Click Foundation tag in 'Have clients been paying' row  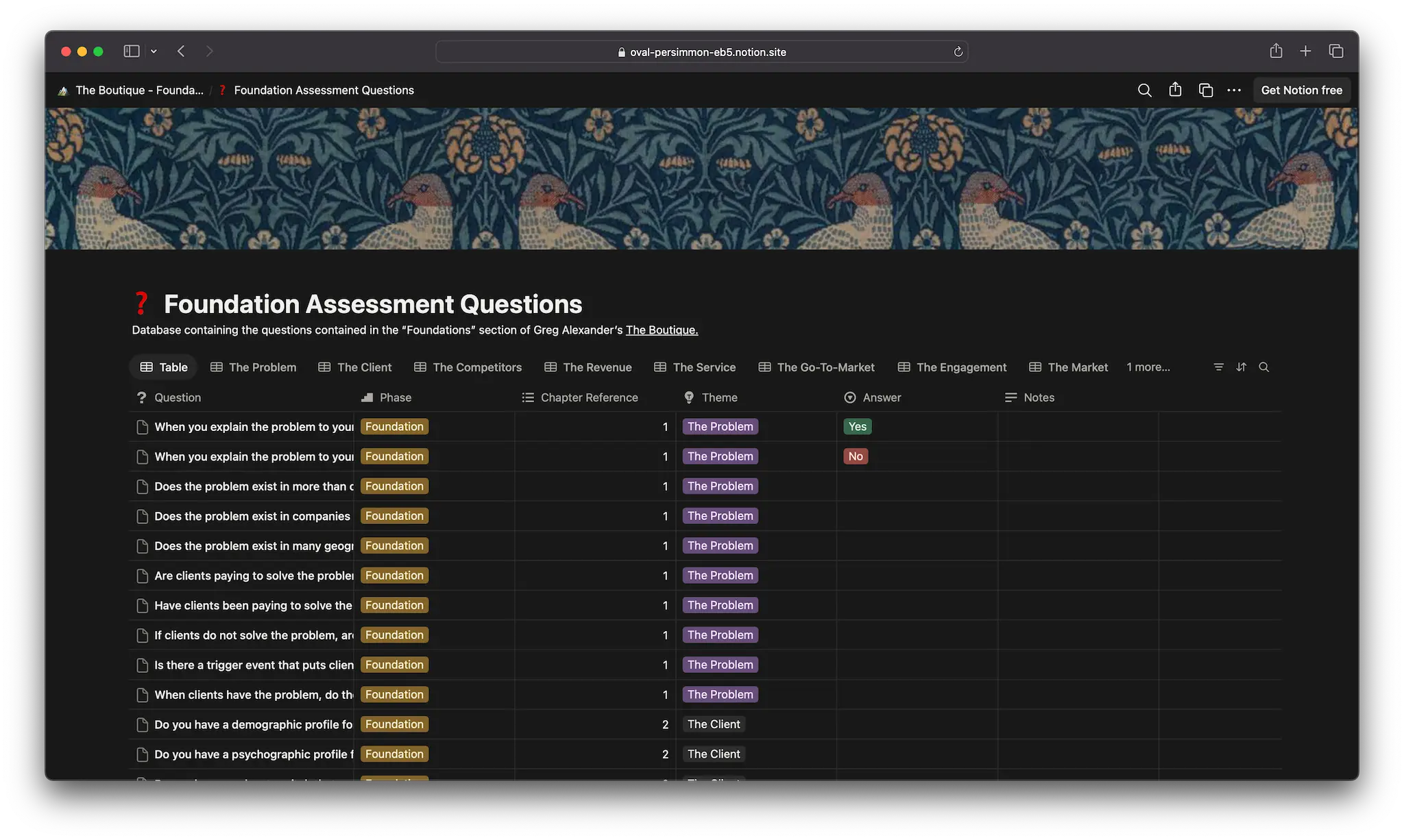coord(394,605)
